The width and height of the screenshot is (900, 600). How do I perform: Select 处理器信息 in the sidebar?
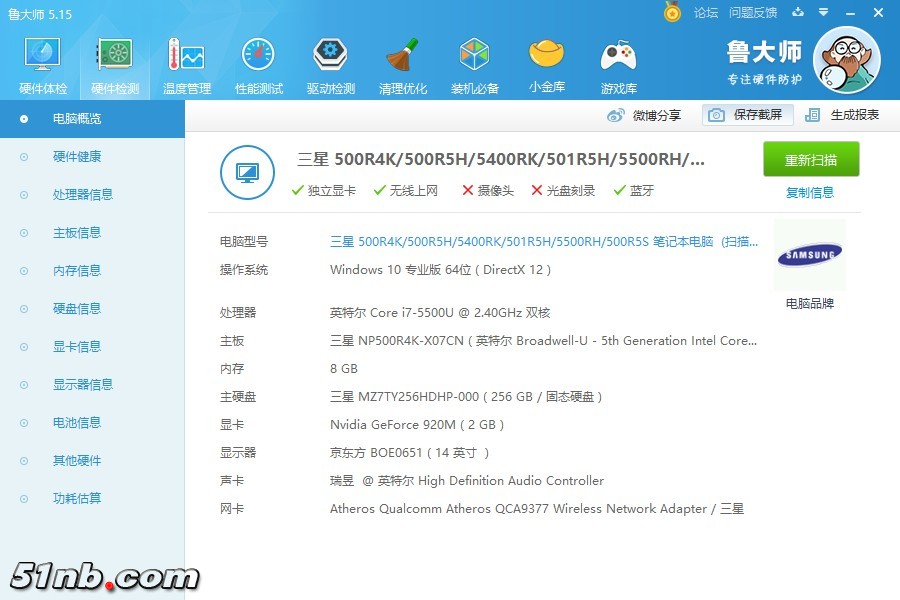83,195
